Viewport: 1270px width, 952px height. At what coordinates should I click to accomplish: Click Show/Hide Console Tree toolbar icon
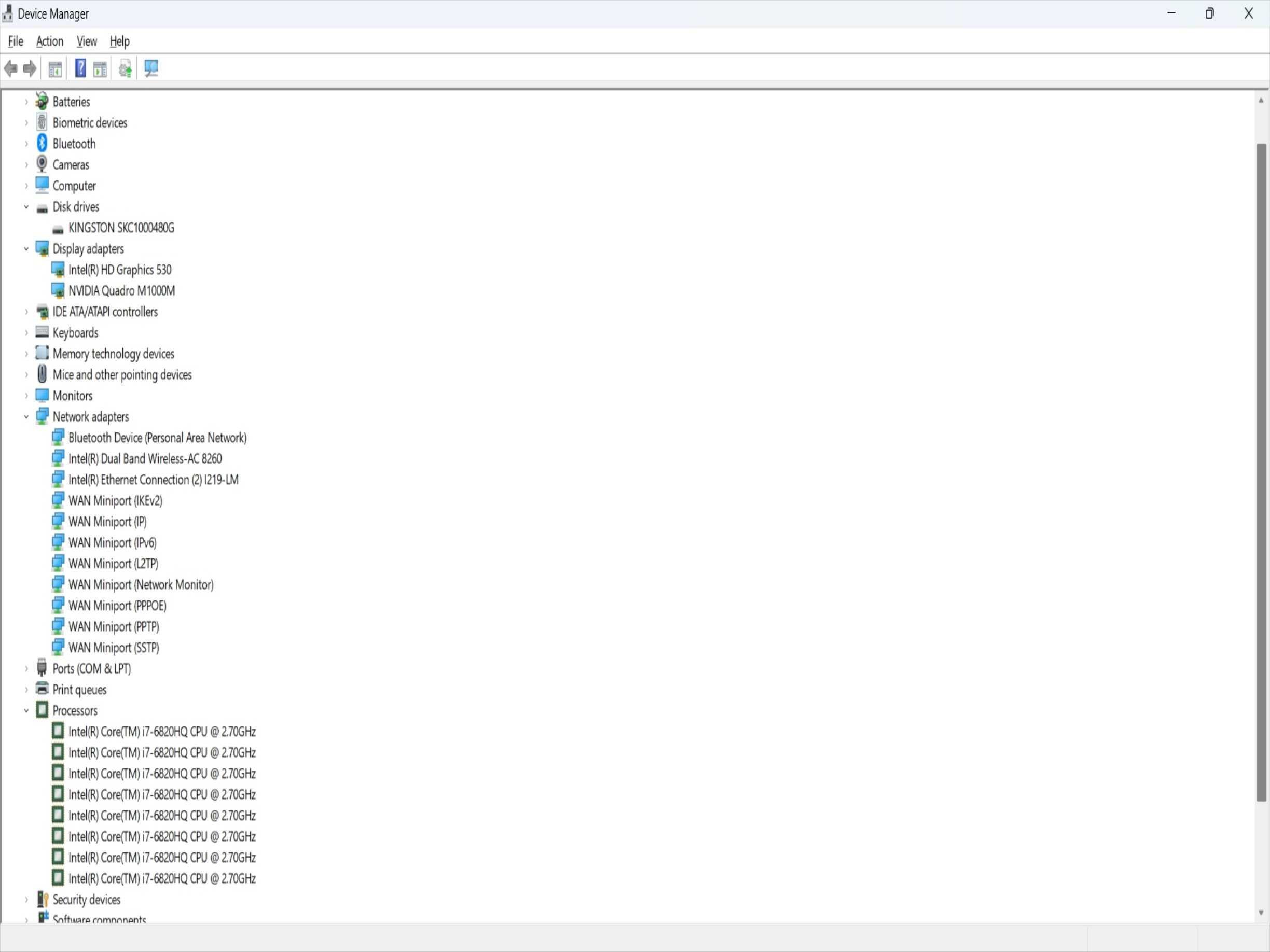click(x=55, y=69)
